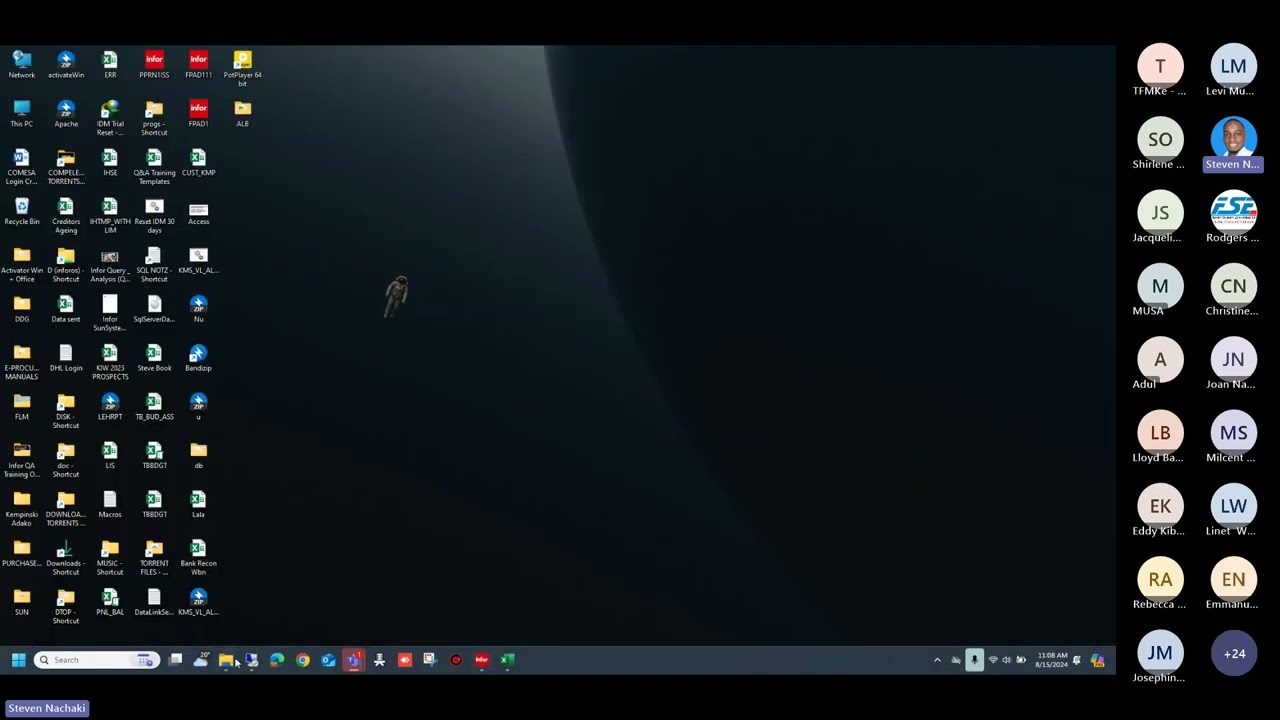Select the COMESA Login Word document
1280x720 pixels.
tap(22, 167)
